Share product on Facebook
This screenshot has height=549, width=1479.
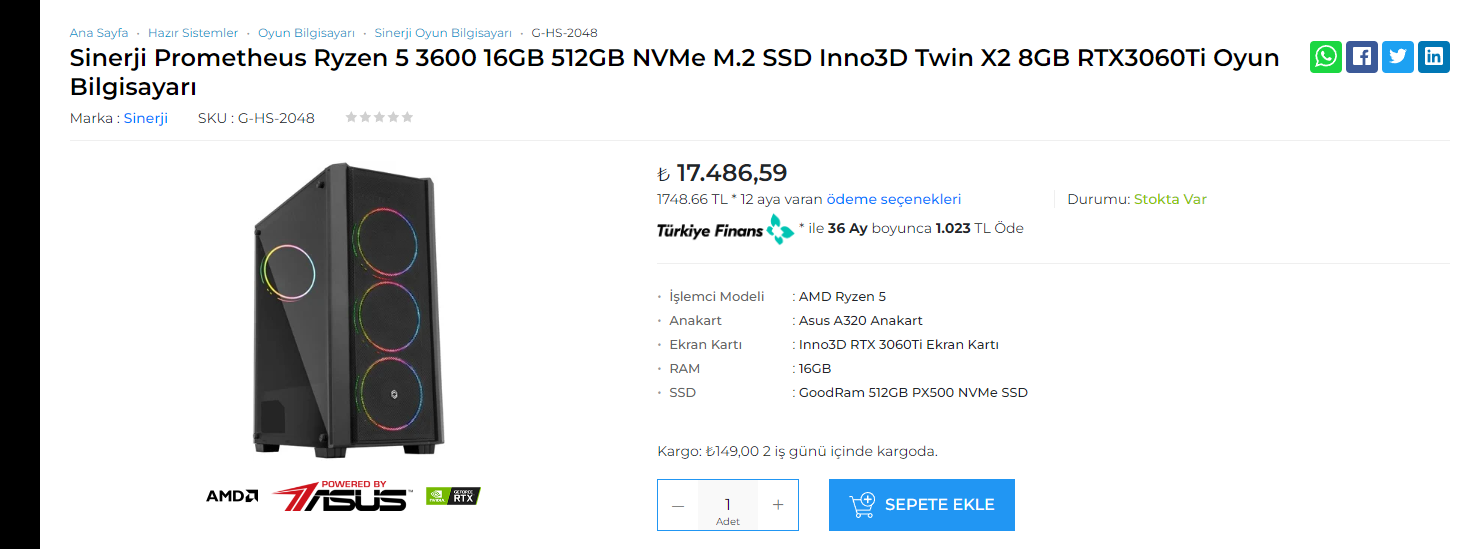(x=1362, y=57)
